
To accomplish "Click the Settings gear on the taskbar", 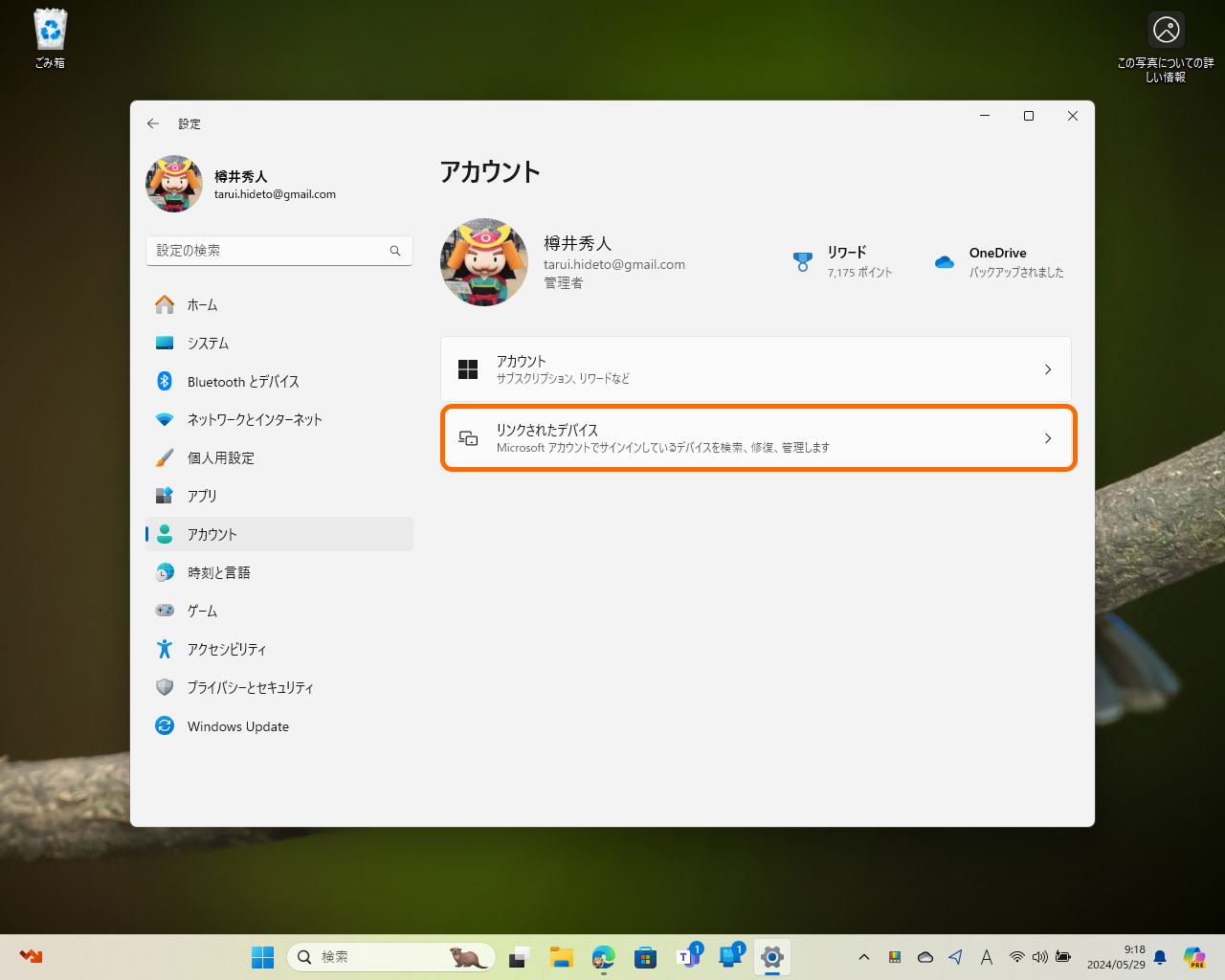I will [772, 957].
